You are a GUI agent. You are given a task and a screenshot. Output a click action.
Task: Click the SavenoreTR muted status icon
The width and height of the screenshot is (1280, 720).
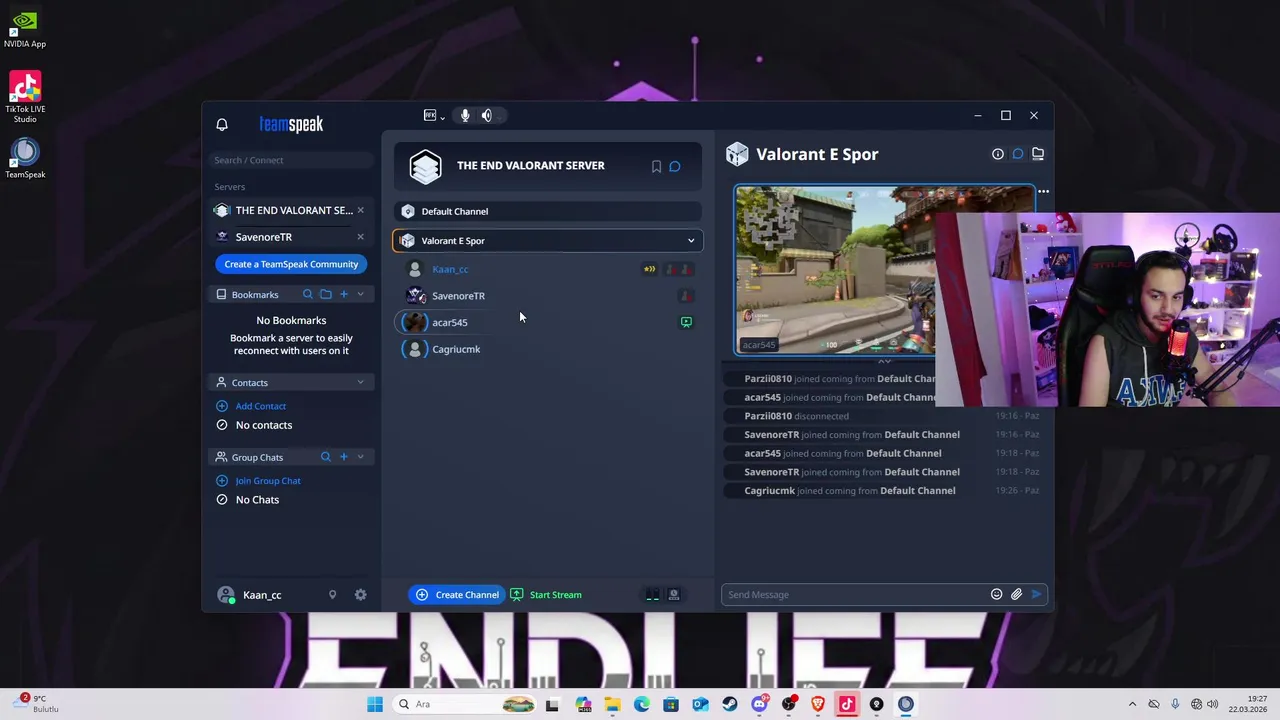tap(686, 296)
